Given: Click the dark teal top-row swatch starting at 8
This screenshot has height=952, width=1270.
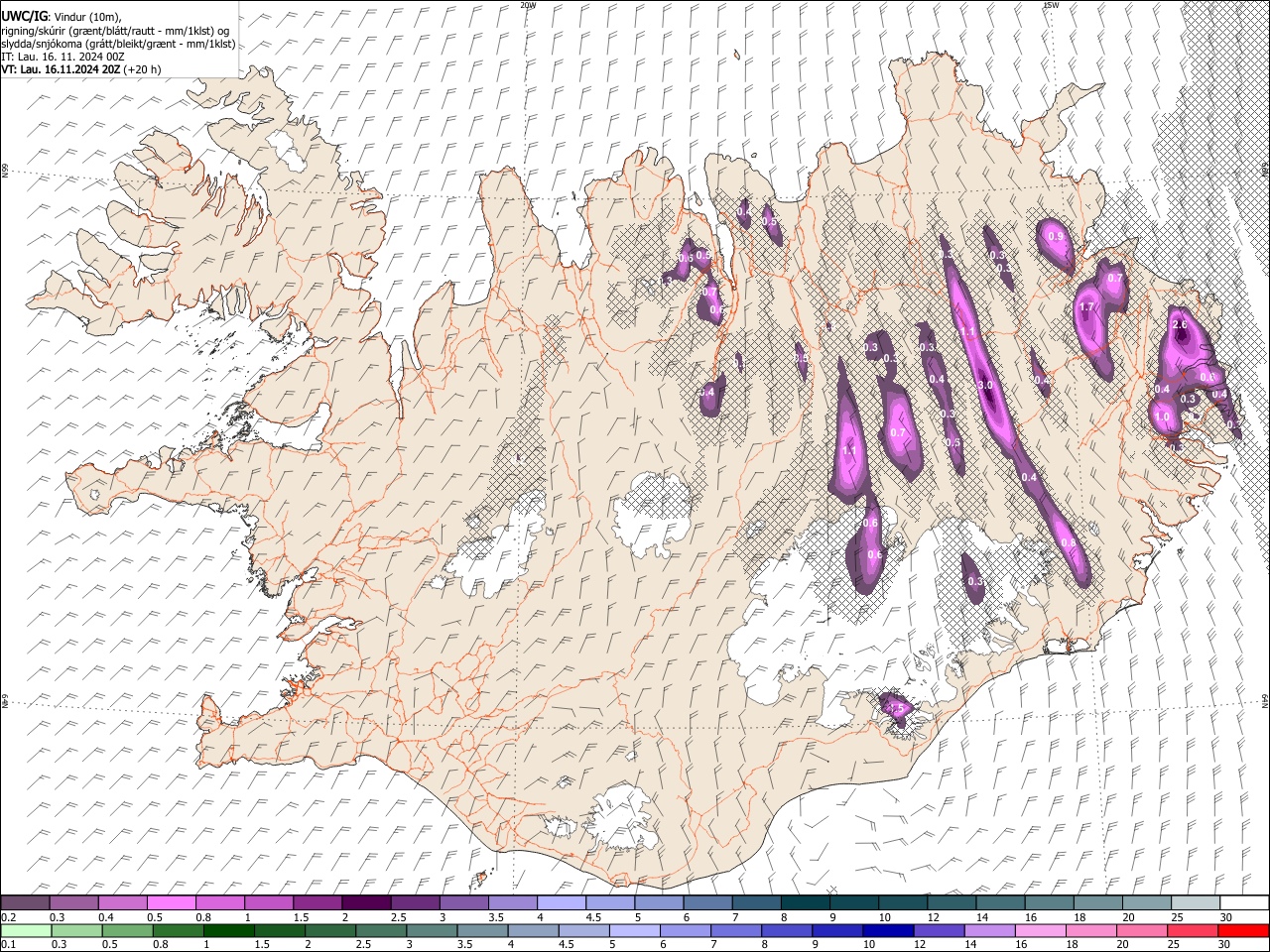Looking at the screenshot, I should (806, 903).
